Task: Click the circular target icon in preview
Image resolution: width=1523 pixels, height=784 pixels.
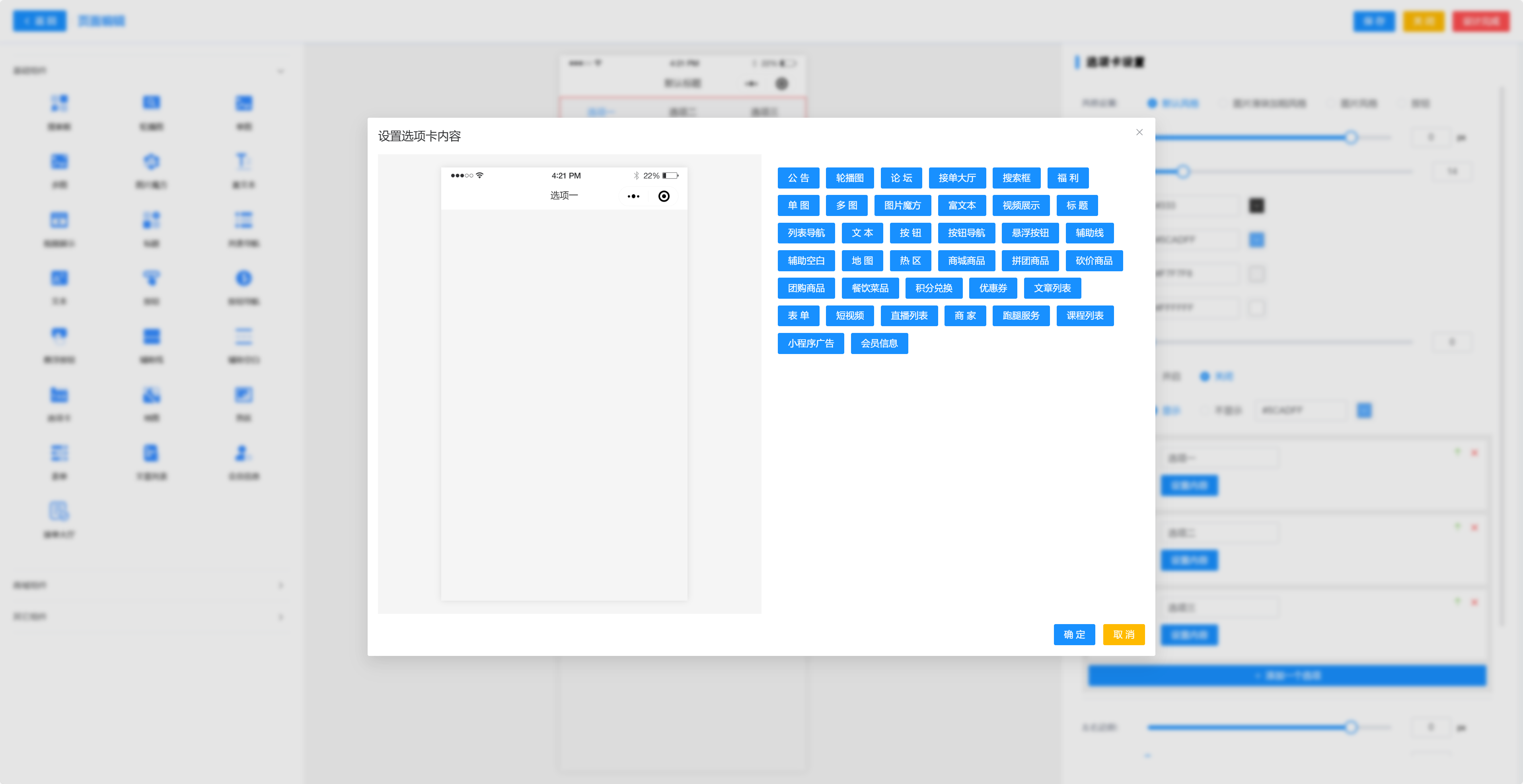Action: coord(663,196)
